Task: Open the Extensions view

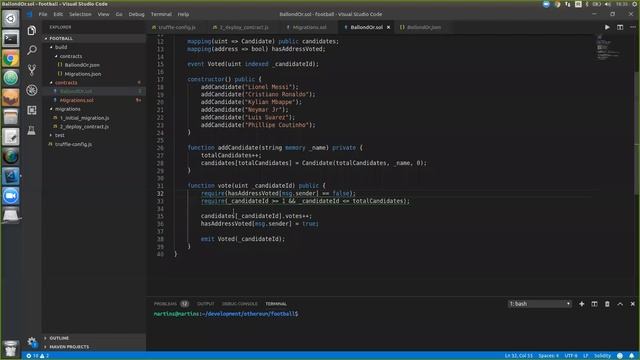Action: (31, 110)
